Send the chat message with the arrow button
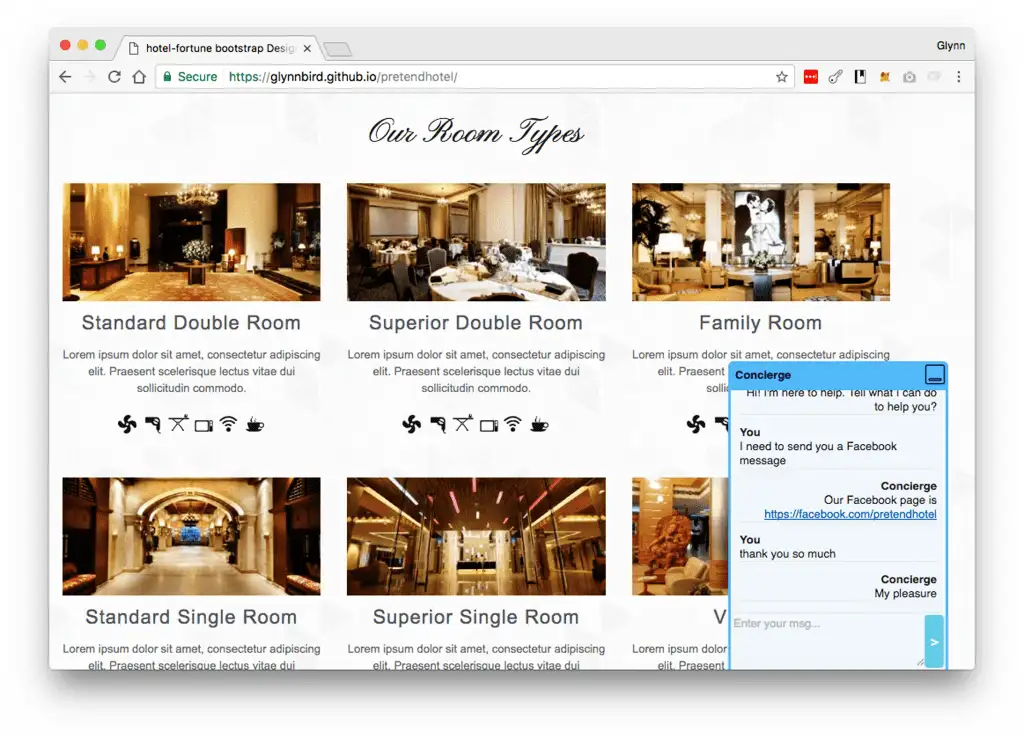Viewport: 1024px width, 740px height. pyautogui.click(x=934, y=642)
